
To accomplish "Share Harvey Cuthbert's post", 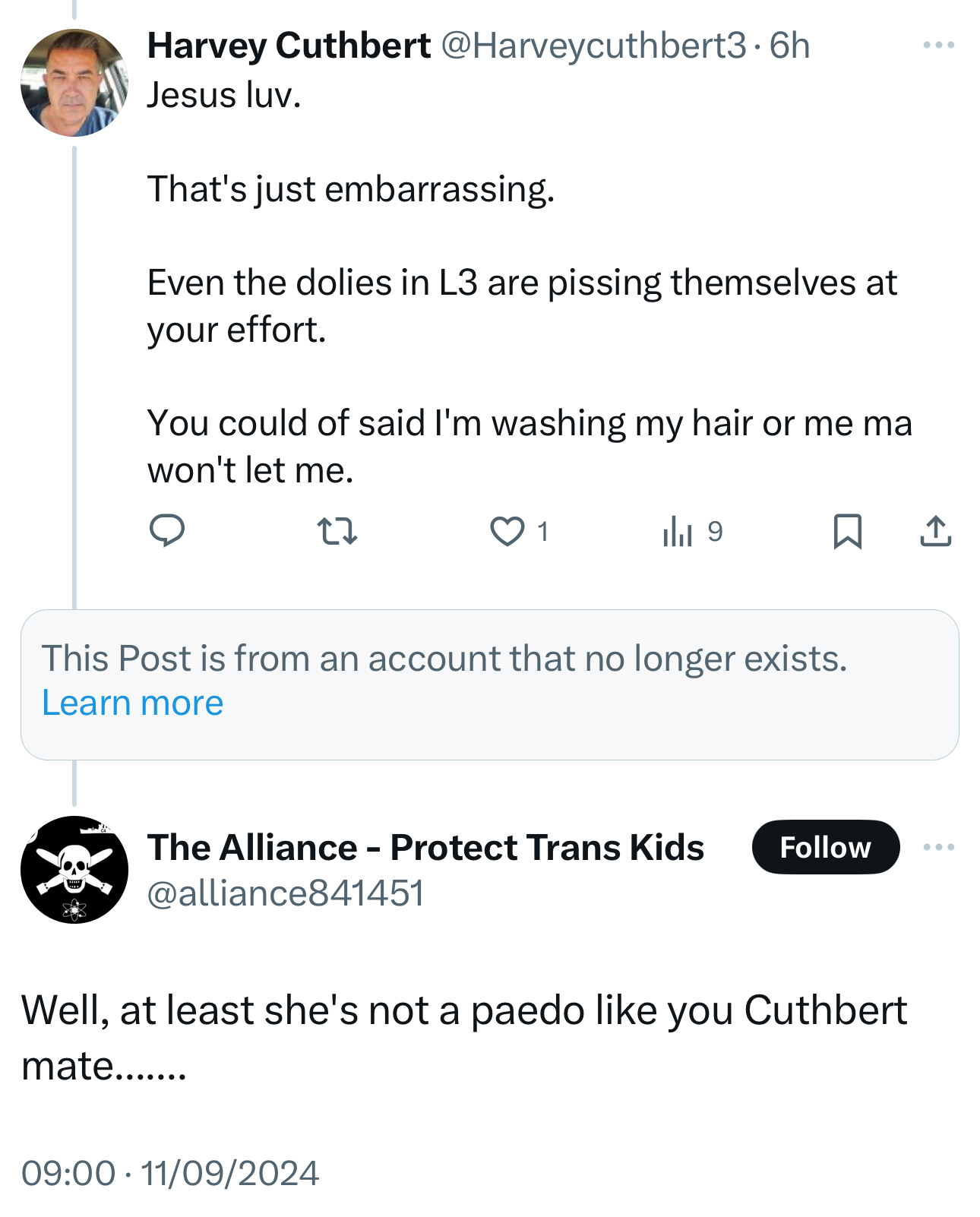I will (935, 531).
